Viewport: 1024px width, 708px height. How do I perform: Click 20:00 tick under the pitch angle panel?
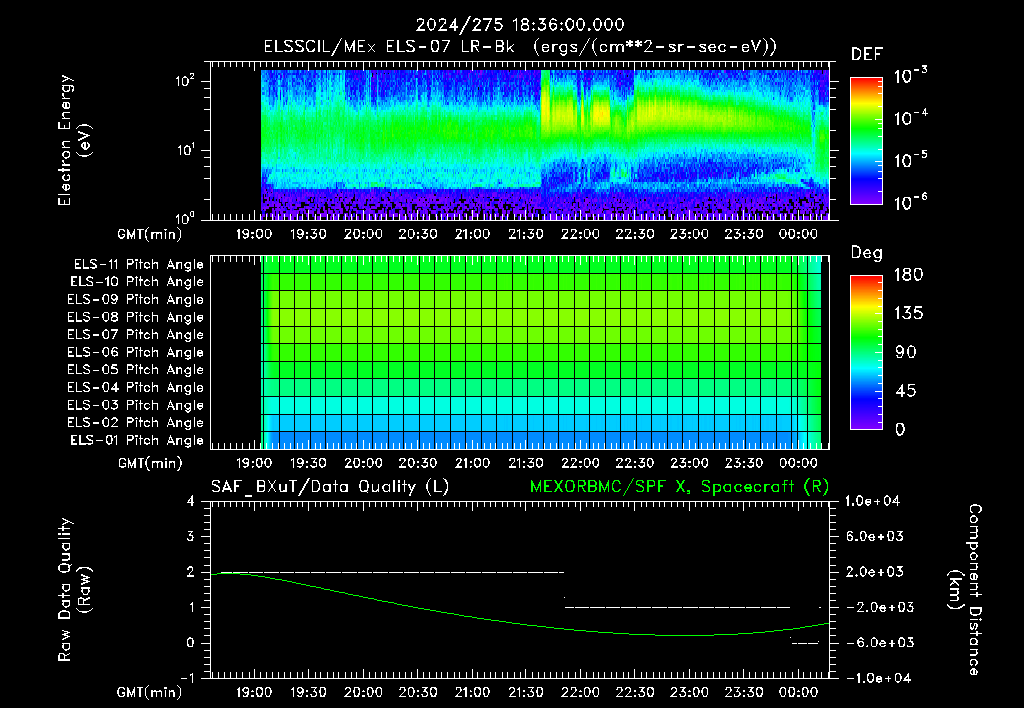click(x=363, y=463)
